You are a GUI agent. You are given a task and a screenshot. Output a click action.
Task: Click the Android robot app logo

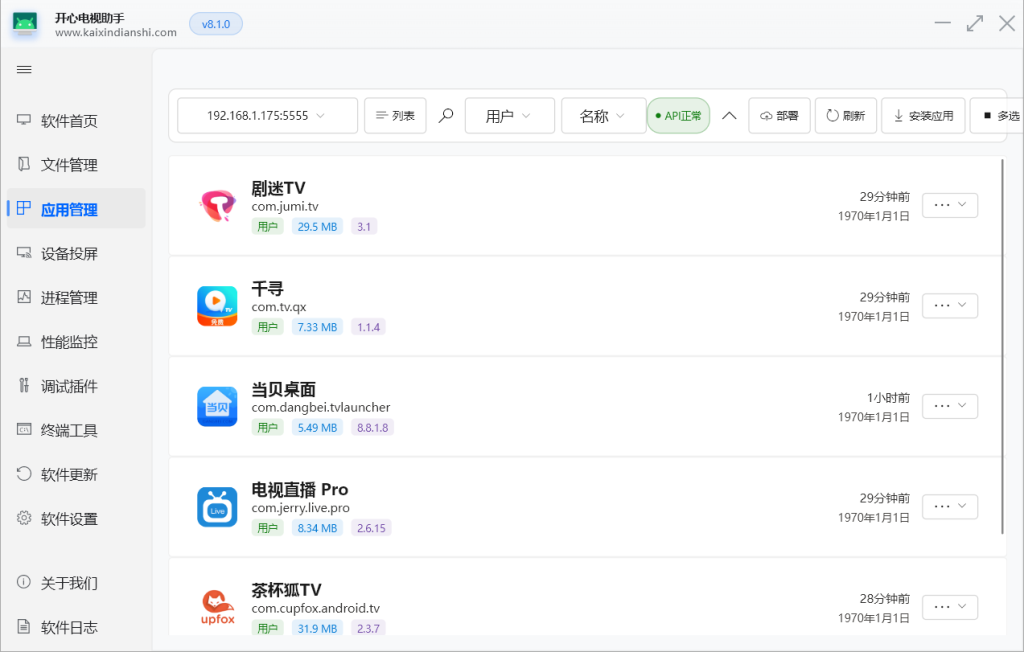(25, 24)
